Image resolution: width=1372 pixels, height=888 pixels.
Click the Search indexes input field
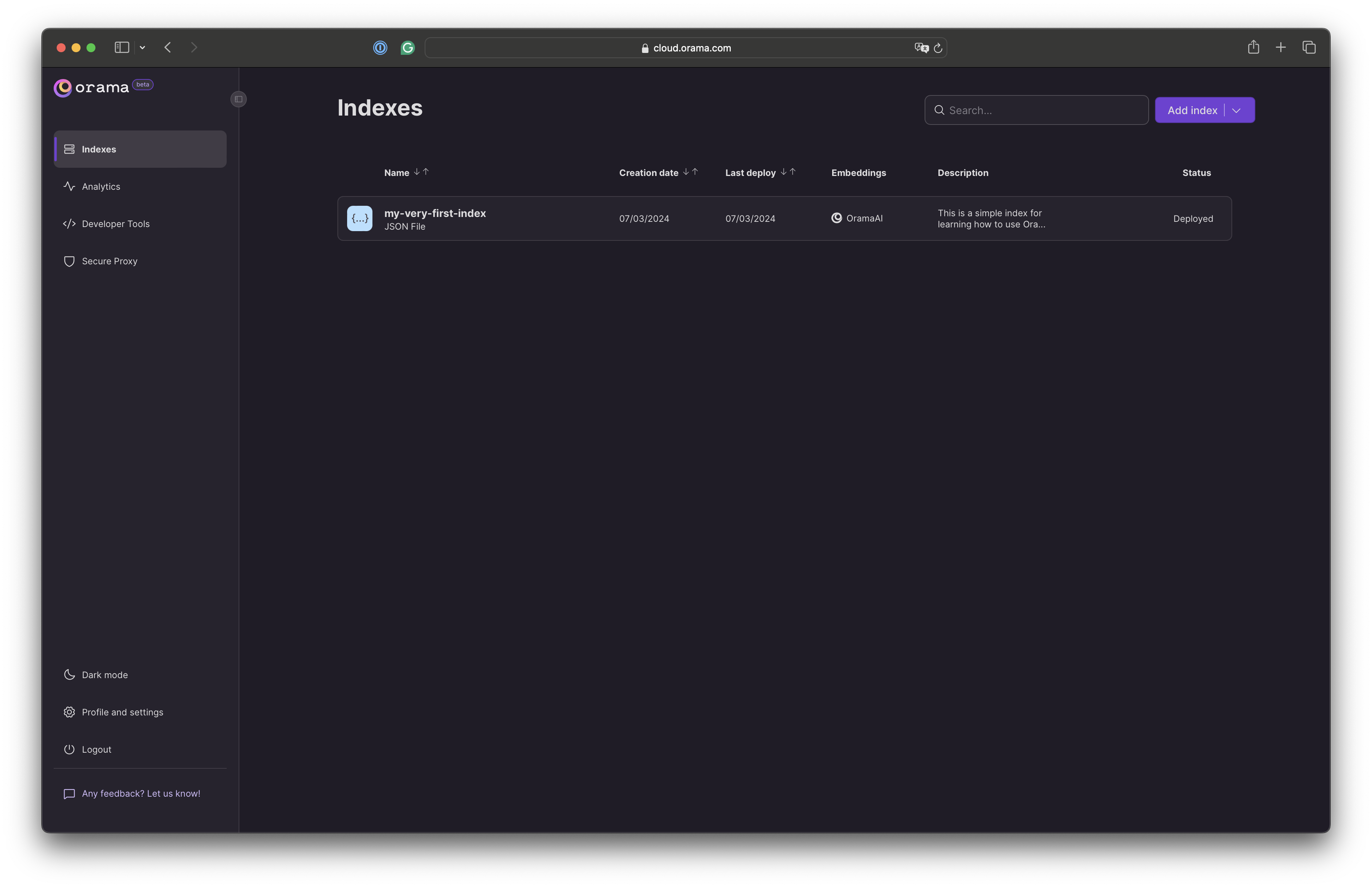pos(1036,110)
